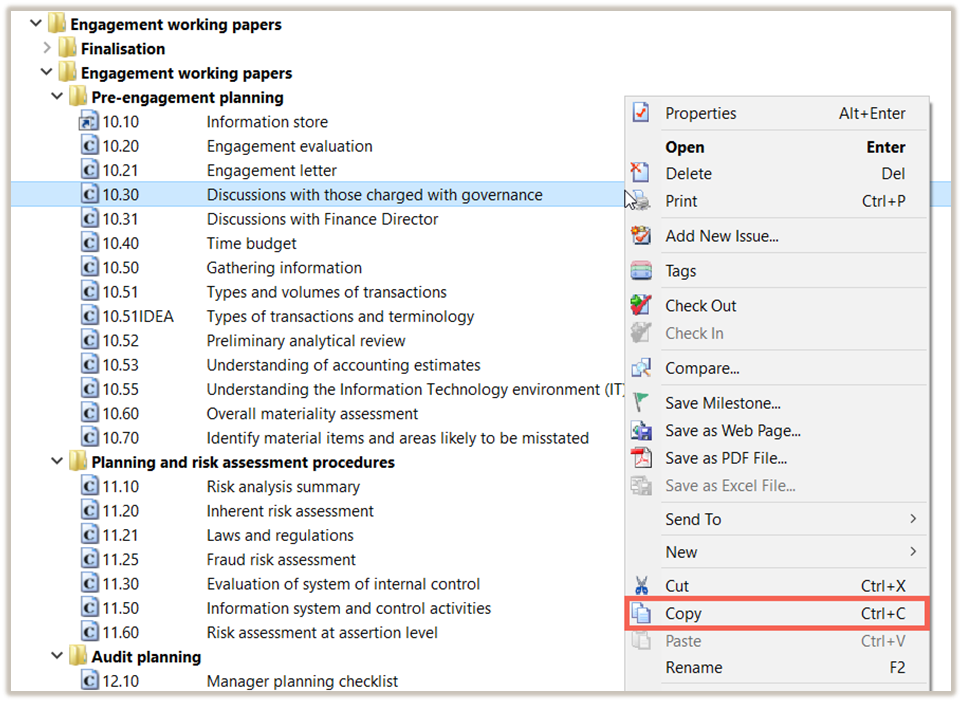Click the Save as PDF File icon
The image size is (962, 702).
point(641,458)
